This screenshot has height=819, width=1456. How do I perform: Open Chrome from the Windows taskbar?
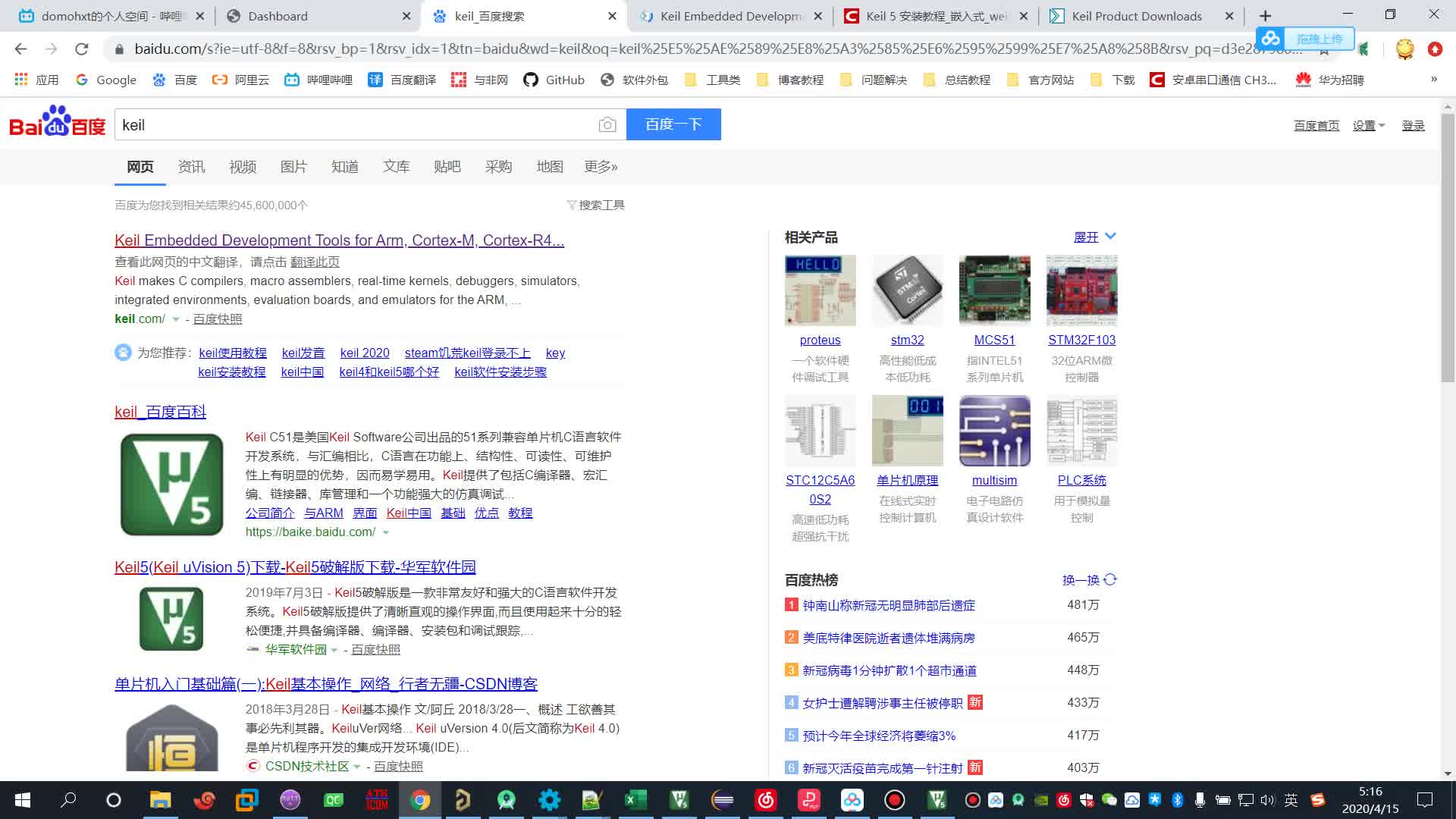(420, 800)
